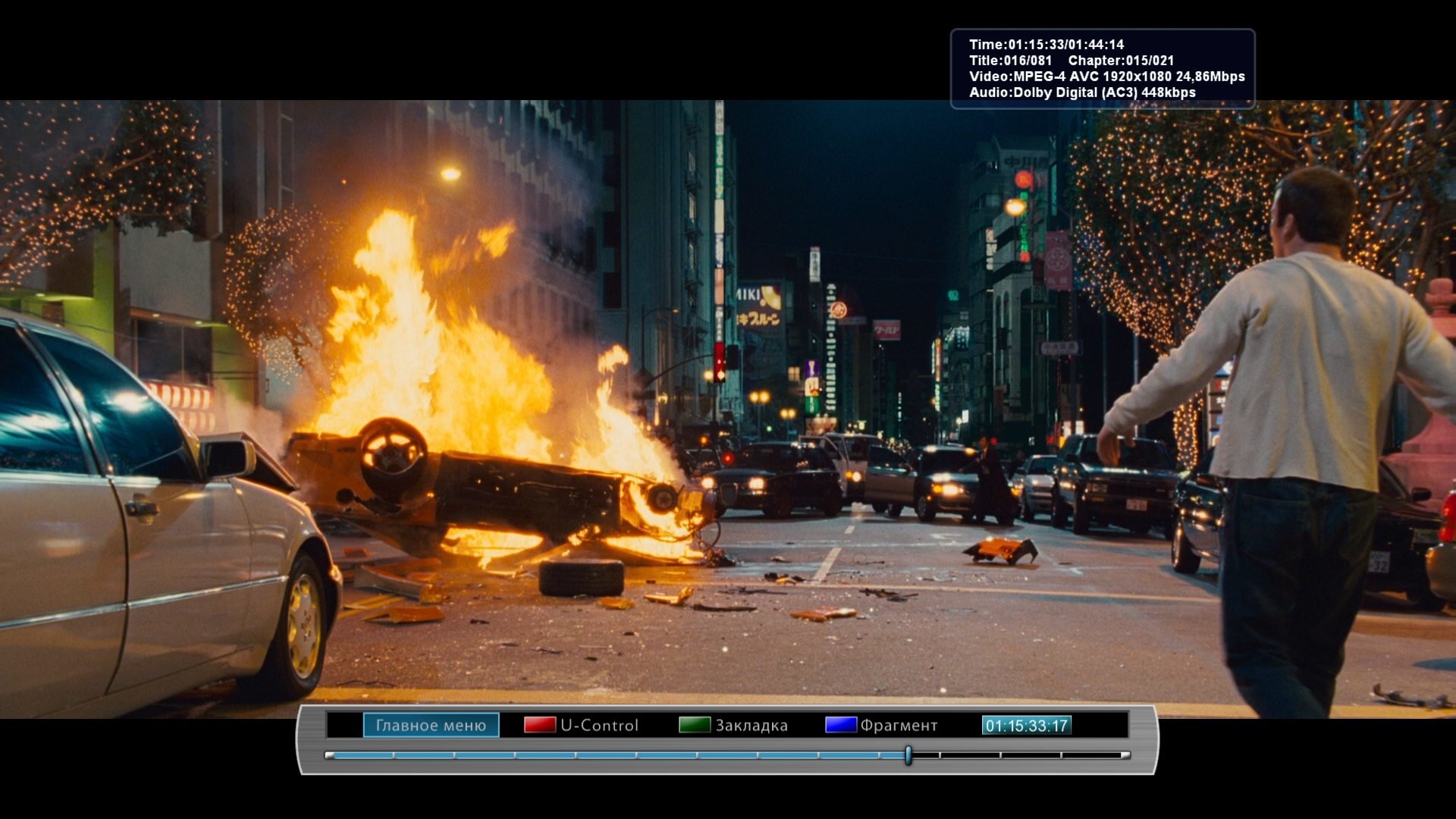
Task: Click the first chapter segment of the timeline
Action: [364, 755]
